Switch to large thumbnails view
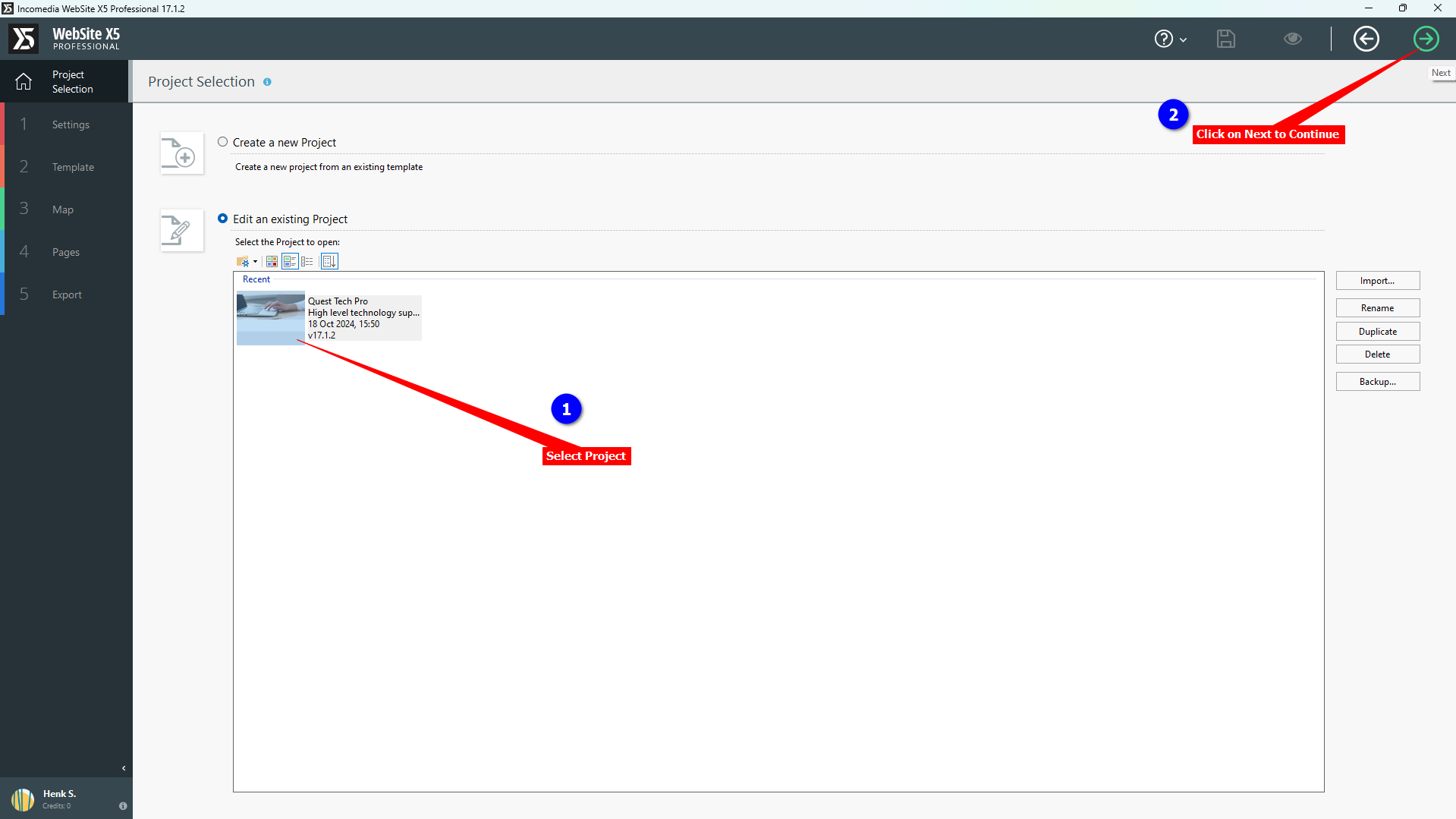1456x819 pixels. pos(272,262)
